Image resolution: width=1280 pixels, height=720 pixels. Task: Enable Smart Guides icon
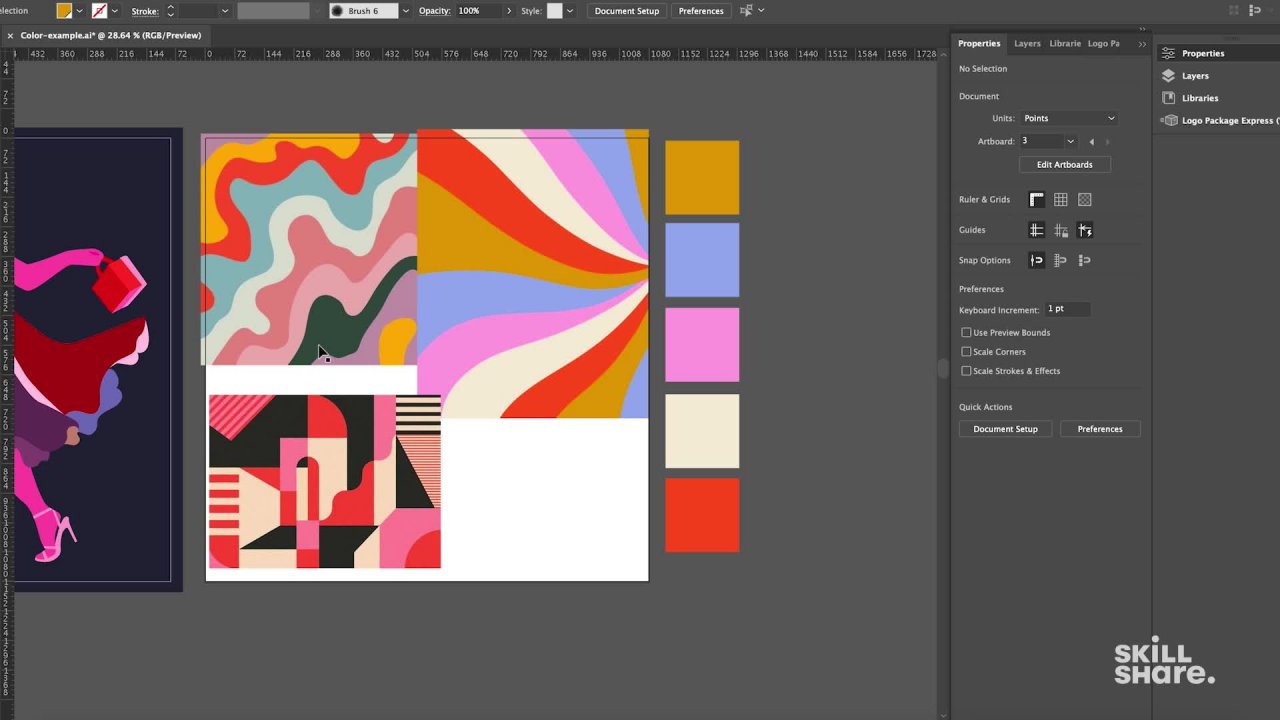tap(1085, 230)
